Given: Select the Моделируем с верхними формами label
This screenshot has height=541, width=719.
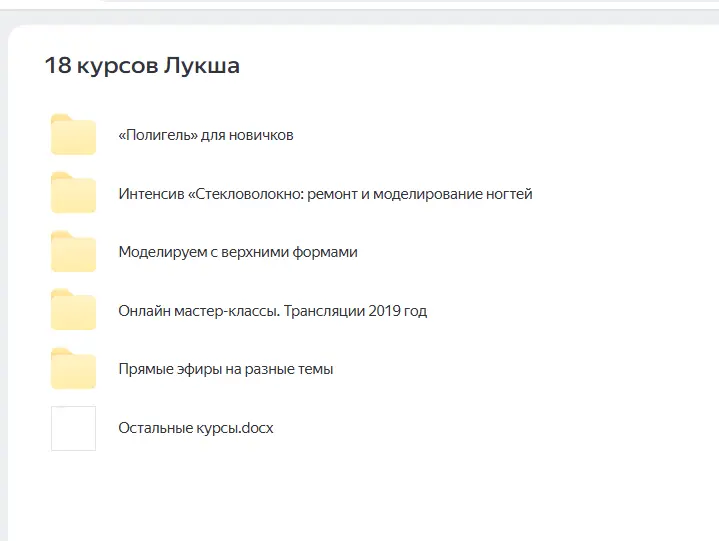Looking at the screenshot, I should (237, 252).
